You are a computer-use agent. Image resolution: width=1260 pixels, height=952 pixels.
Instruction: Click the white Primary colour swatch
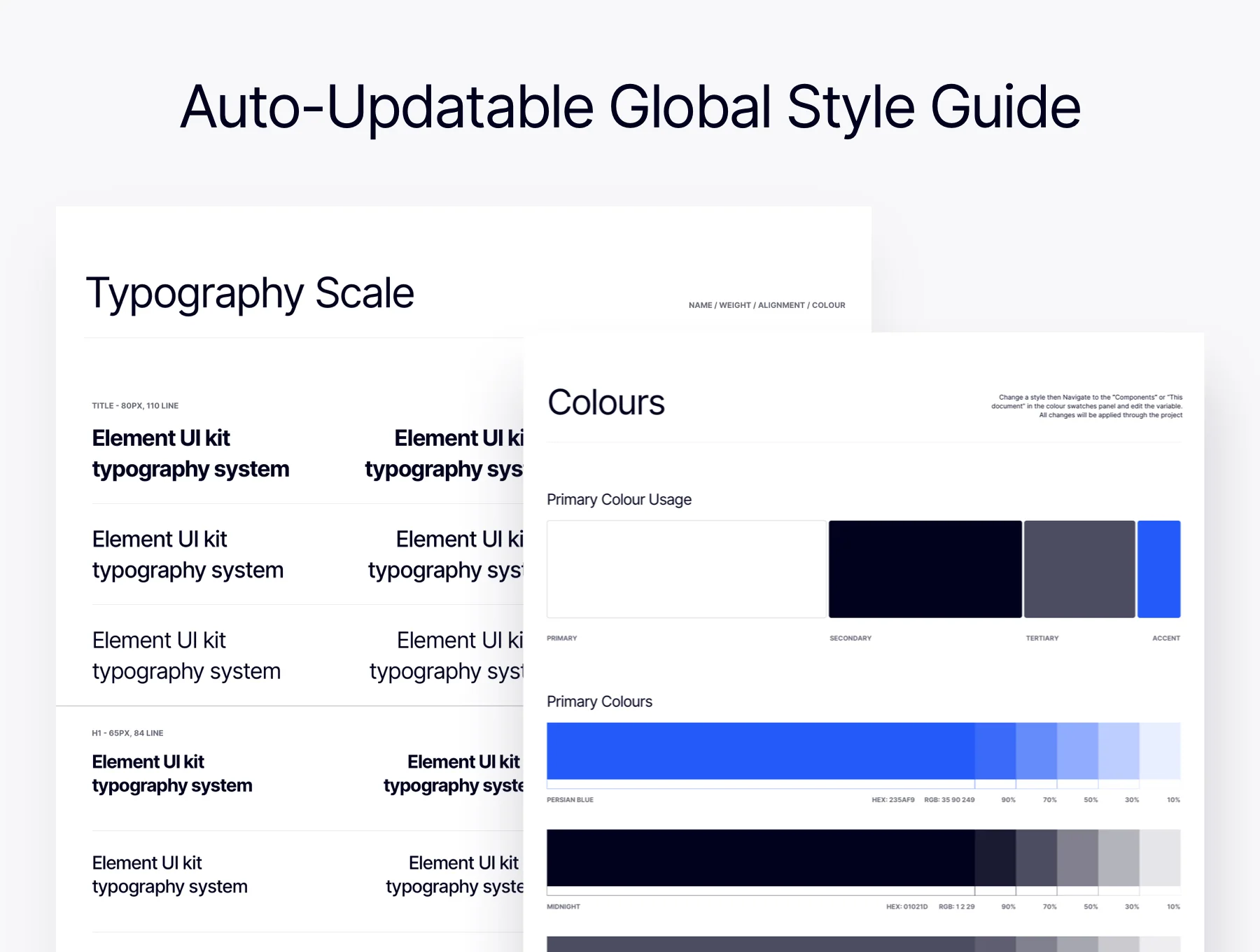[x=686, y=569]
